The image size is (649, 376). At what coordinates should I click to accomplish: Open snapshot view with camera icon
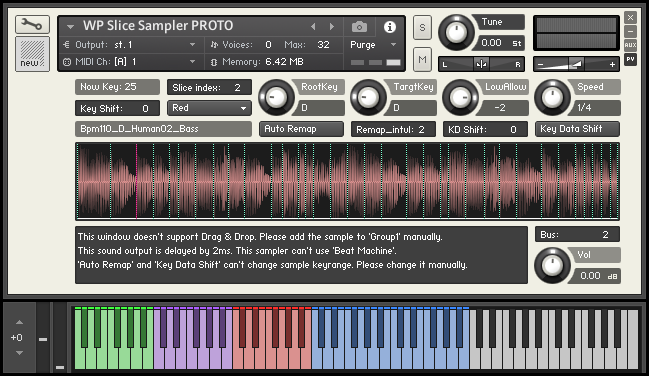click(x=359, y=27)
